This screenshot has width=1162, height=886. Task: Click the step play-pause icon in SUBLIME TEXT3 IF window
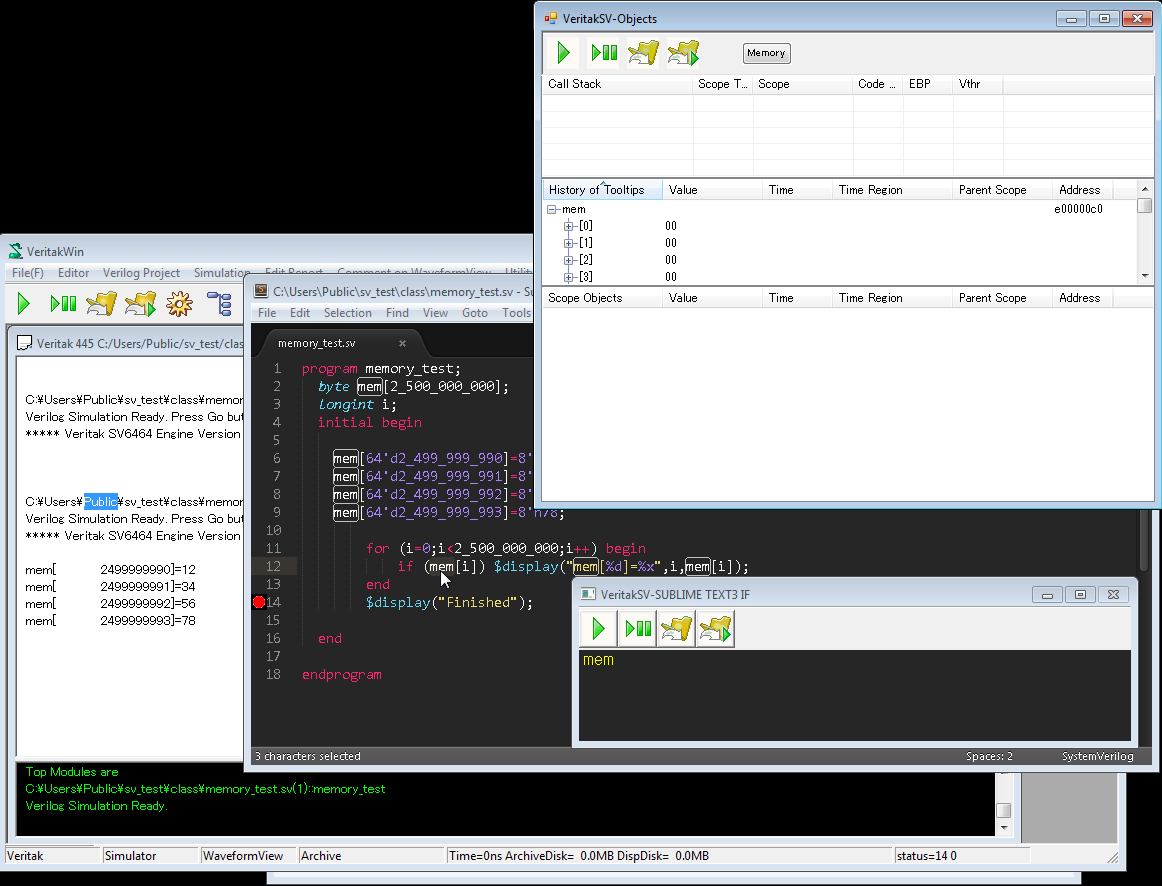tap(638, 629)
